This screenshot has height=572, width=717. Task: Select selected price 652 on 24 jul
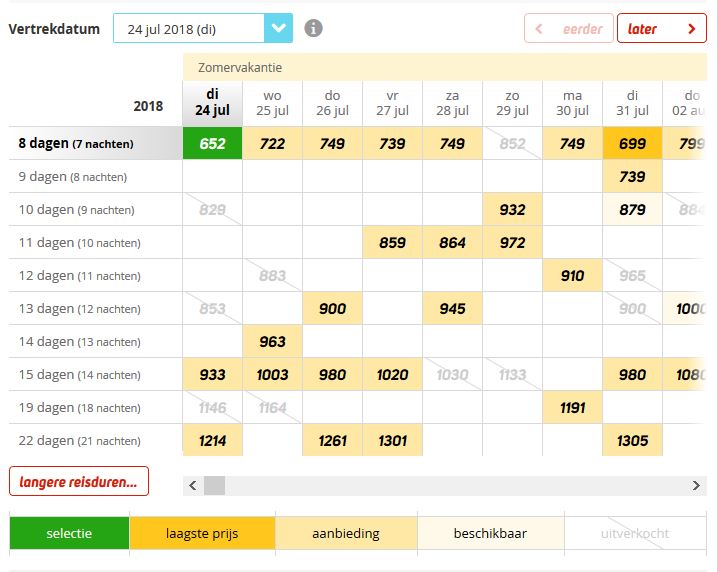tap(213, 143)
